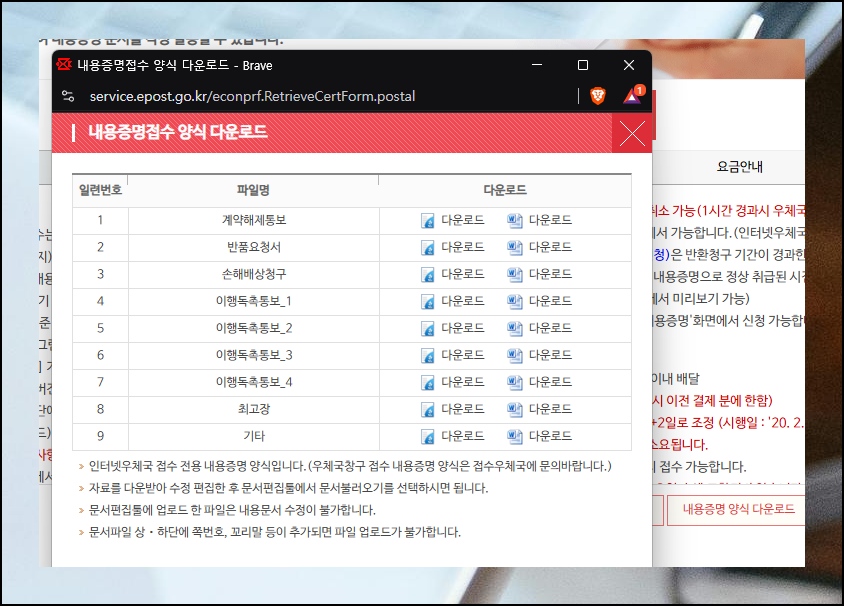
Task: Open the 요금안내 tab in background page
Action: coord(739,167)
